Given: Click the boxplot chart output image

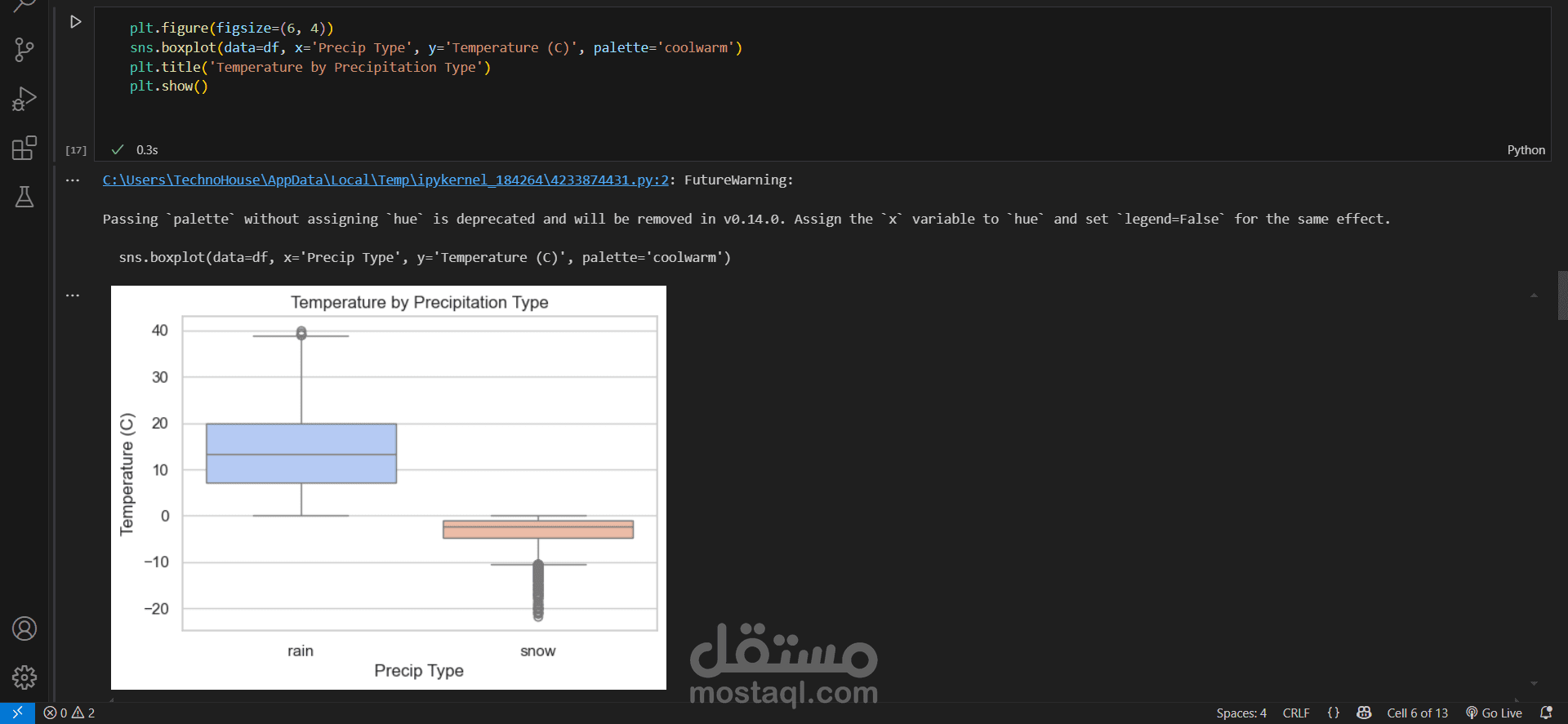Looking at the screenshot, I should click(x=389, y=487).
